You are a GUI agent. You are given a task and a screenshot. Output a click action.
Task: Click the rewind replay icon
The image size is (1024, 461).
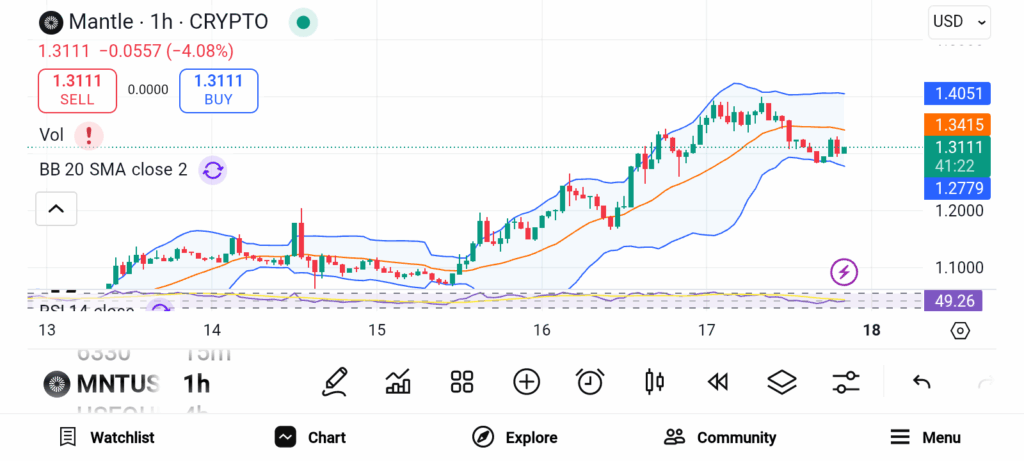pos(718,382)
